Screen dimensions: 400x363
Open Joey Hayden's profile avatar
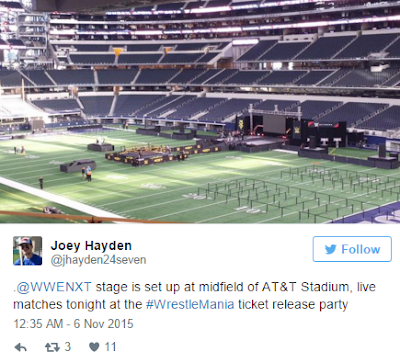coord(28,251)
